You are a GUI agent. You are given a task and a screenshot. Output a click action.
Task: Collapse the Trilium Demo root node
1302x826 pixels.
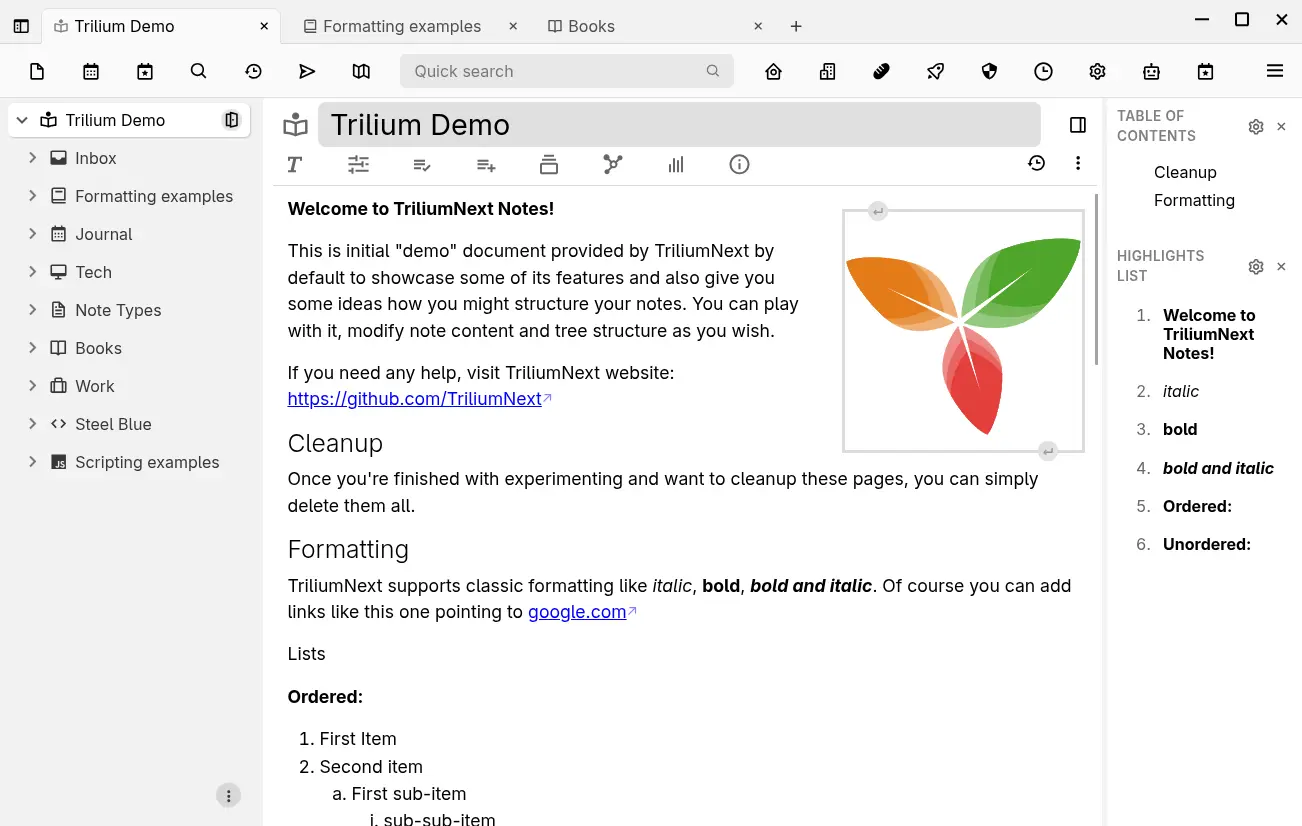point(22,120)
